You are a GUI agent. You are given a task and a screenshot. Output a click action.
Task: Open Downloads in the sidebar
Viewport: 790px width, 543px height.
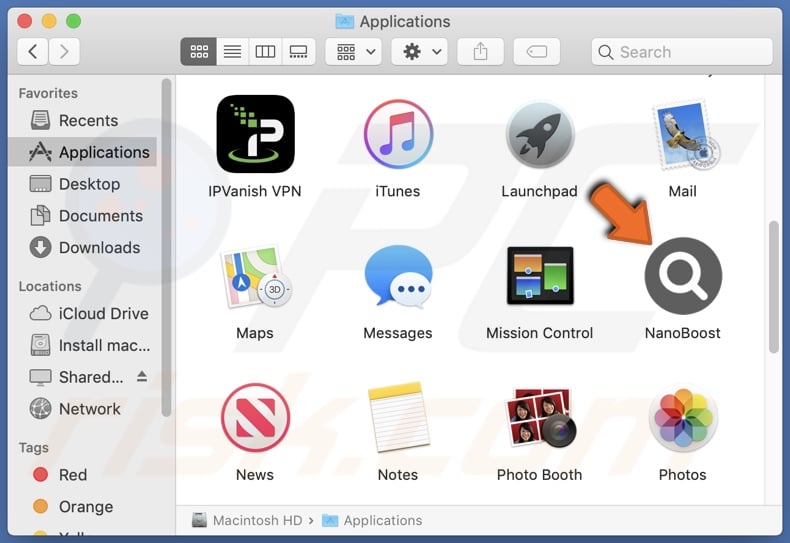click(83, 247)
